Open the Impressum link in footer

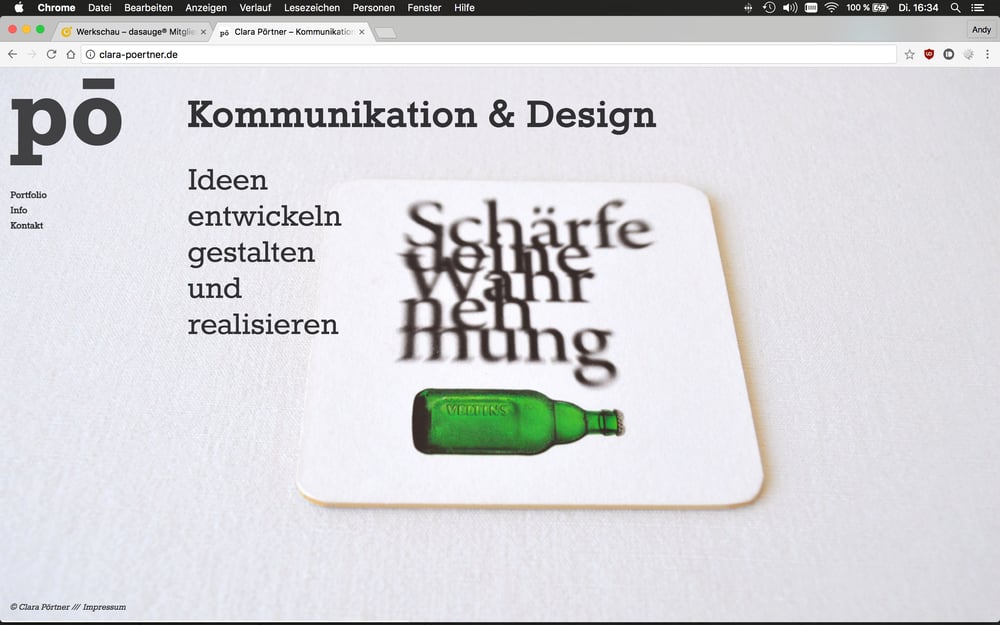coord(105,607)
